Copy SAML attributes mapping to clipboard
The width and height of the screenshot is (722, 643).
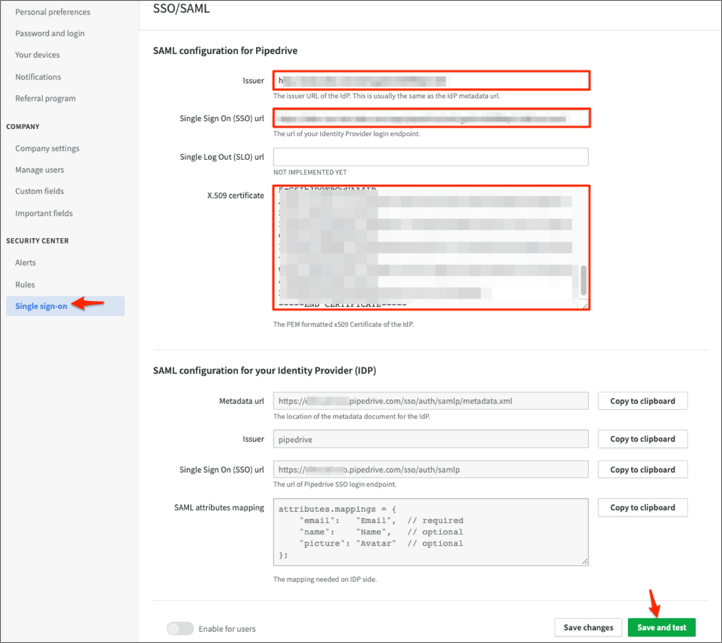coord(643,508)
